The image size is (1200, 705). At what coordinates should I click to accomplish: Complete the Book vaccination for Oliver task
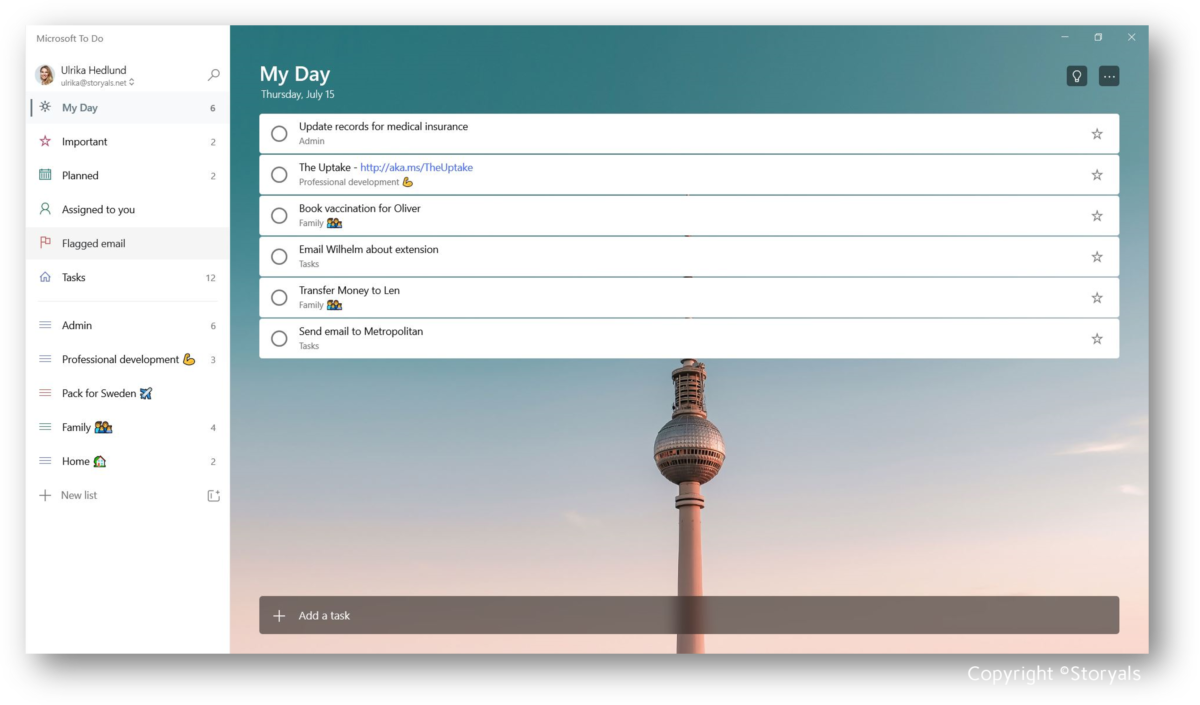pos(279,214)
